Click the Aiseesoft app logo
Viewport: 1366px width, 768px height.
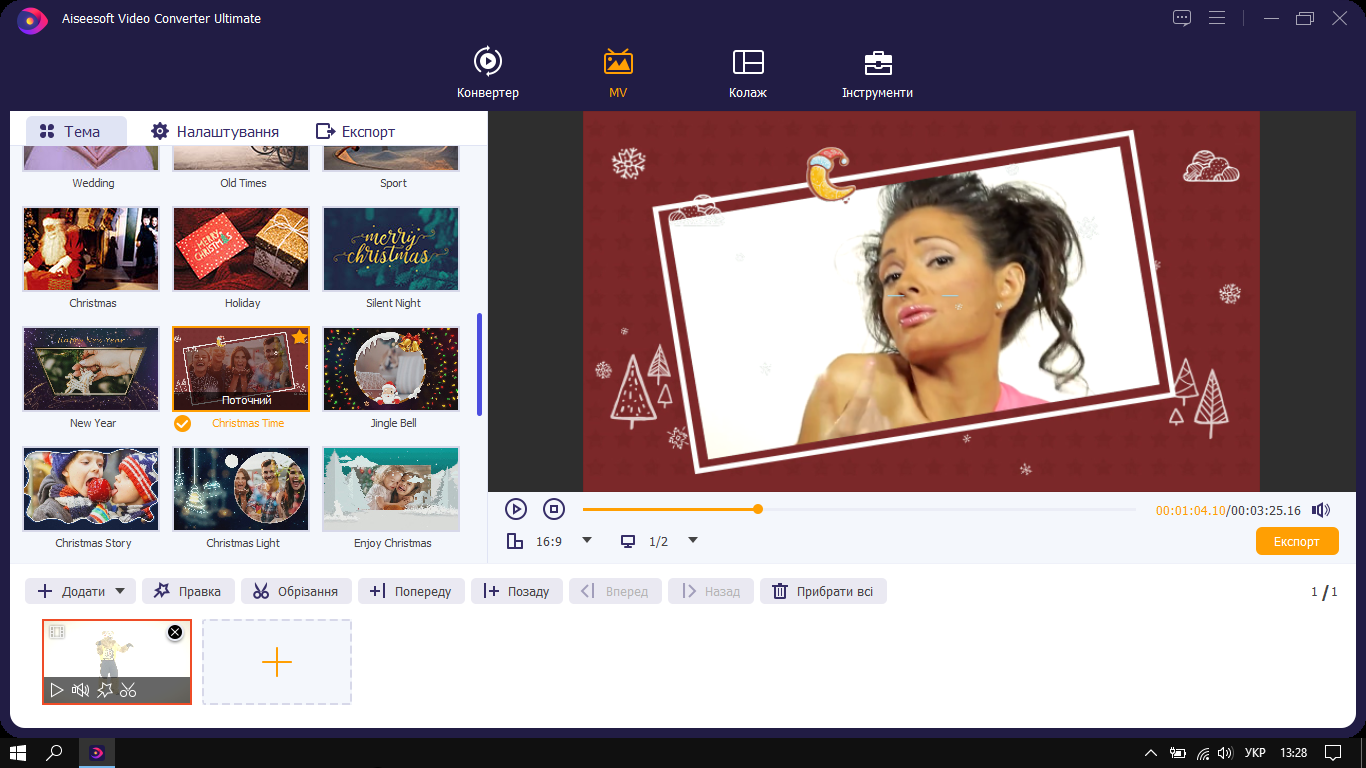[x=33, y=19]
